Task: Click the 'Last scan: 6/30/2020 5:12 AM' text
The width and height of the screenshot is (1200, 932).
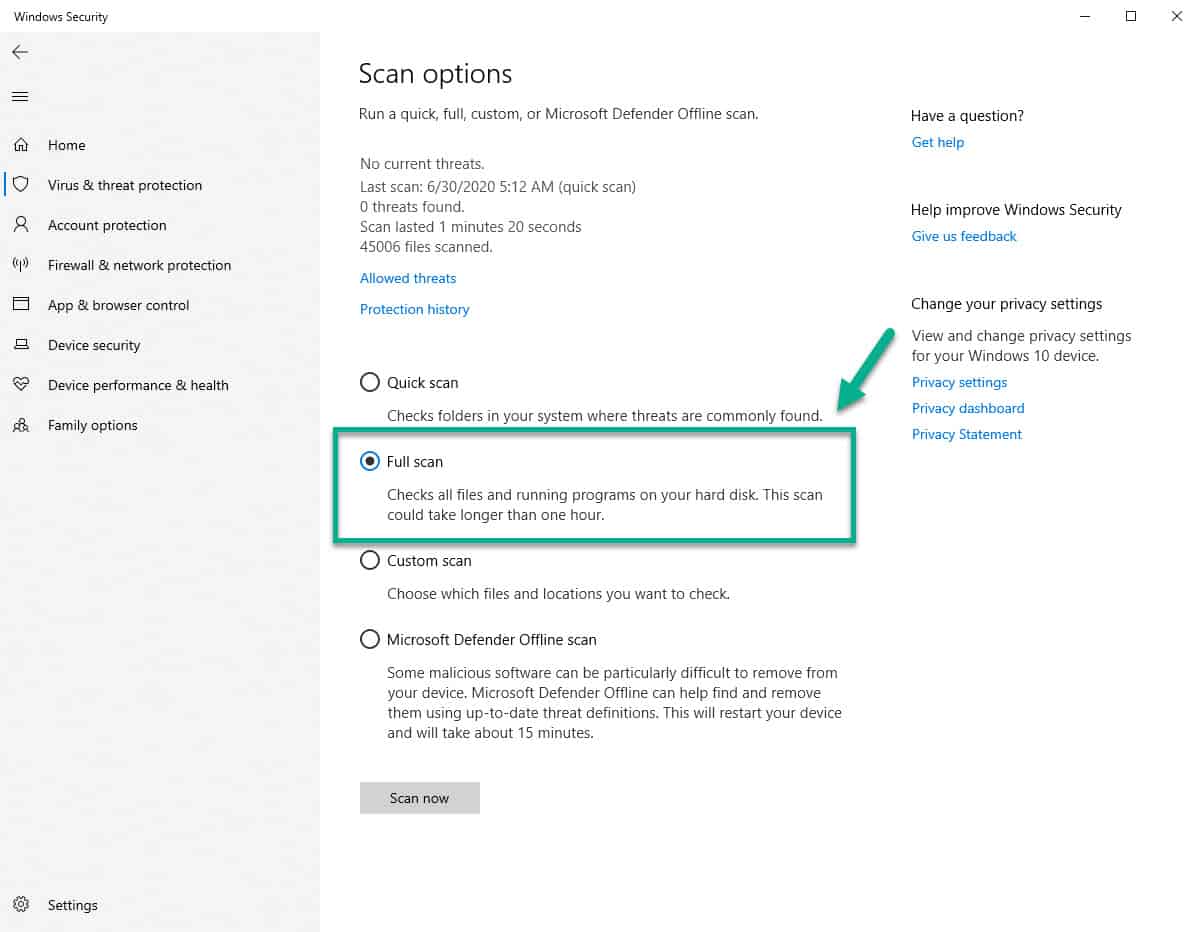Action: tap(498, 186)
